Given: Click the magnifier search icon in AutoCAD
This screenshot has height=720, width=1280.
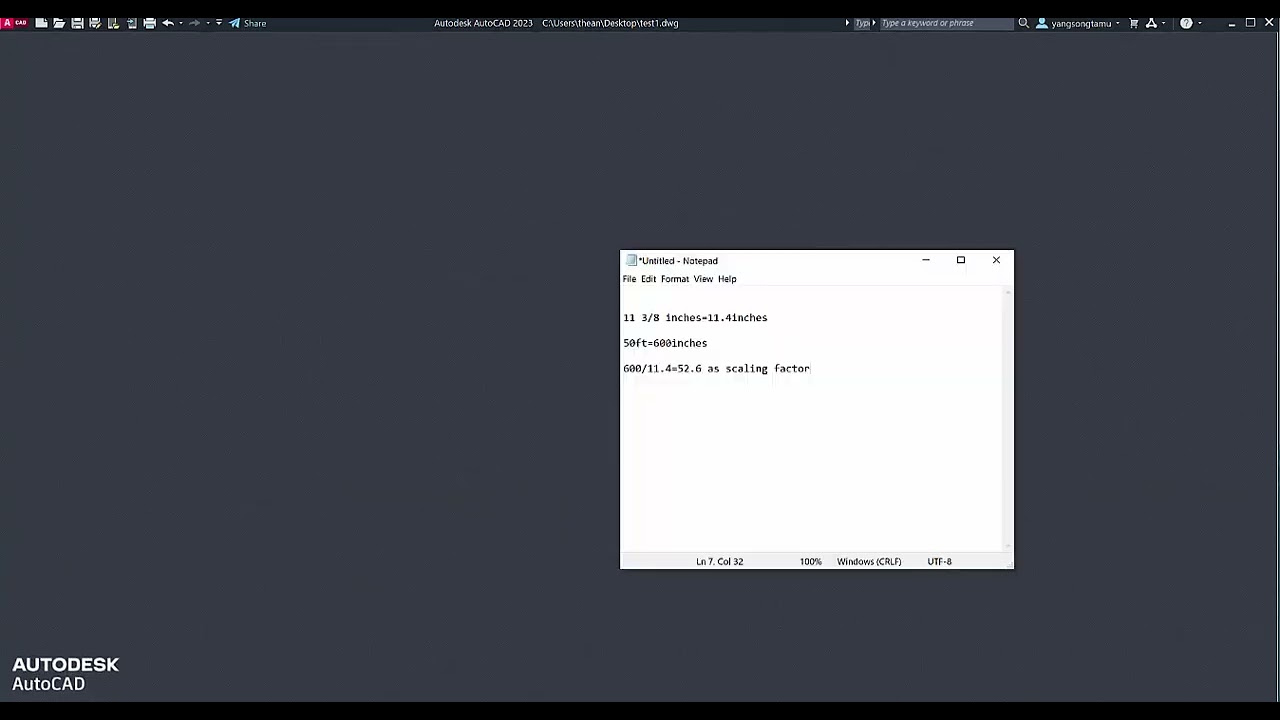Looking at the screenshot, I should [x=1023, y=23].
